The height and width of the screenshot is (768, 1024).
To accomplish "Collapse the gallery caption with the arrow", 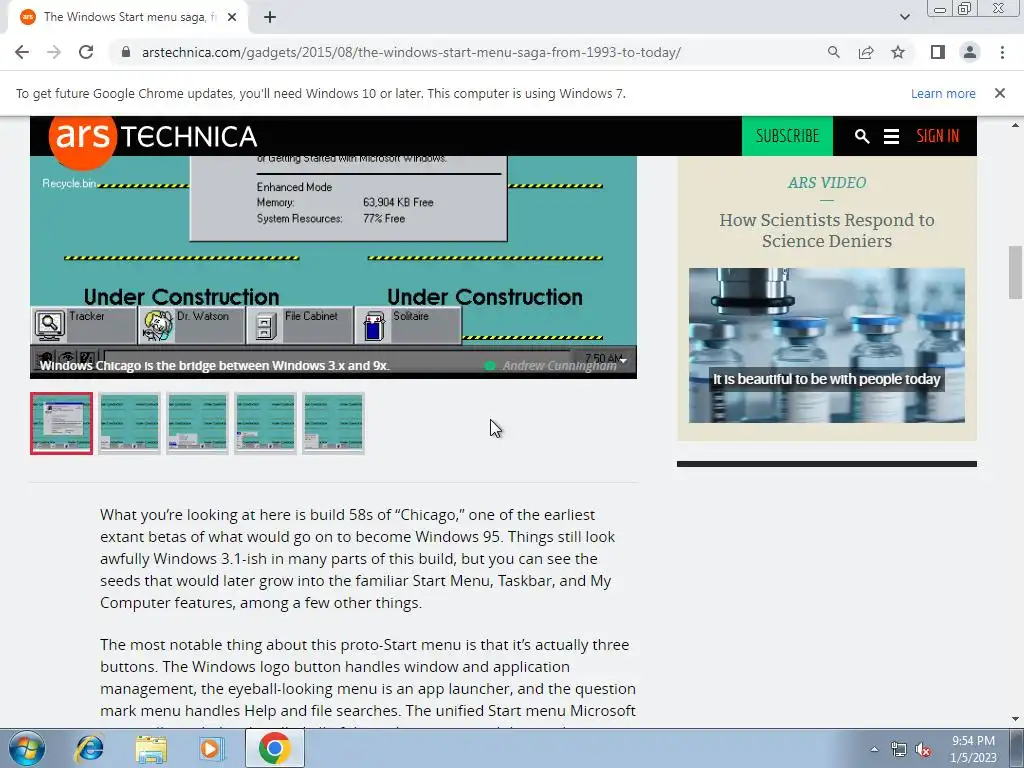I will 623,360.
